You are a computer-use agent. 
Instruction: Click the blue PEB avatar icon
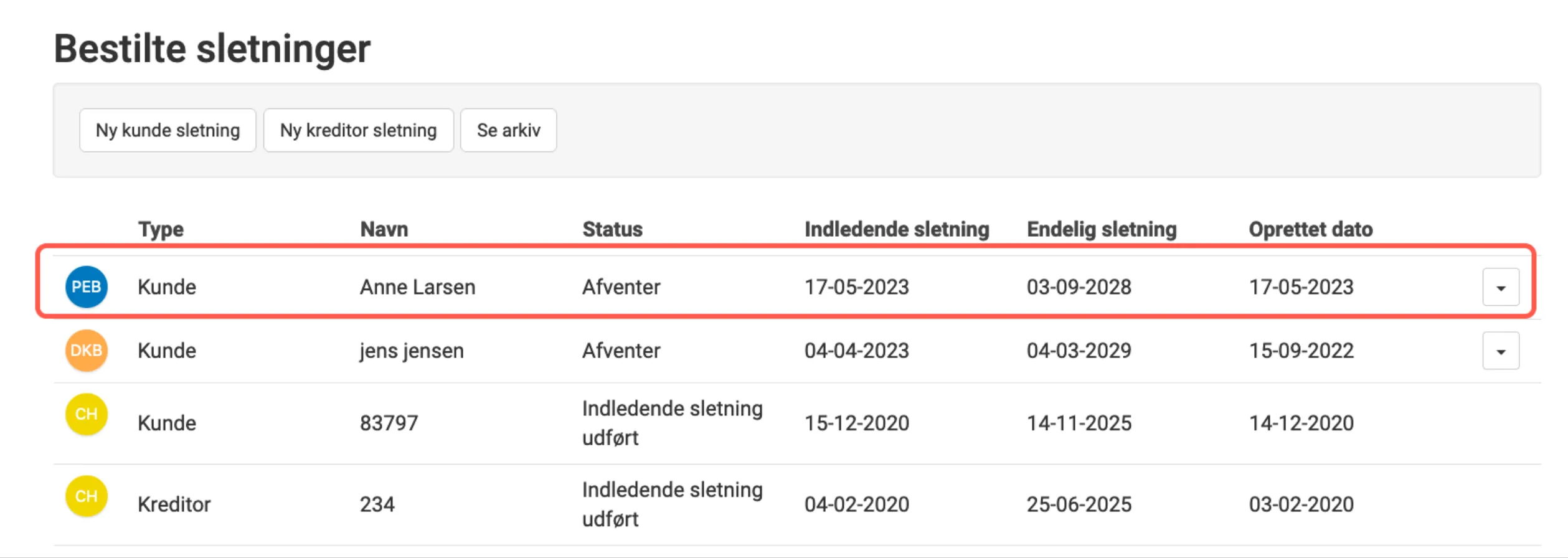coord(86,286)
